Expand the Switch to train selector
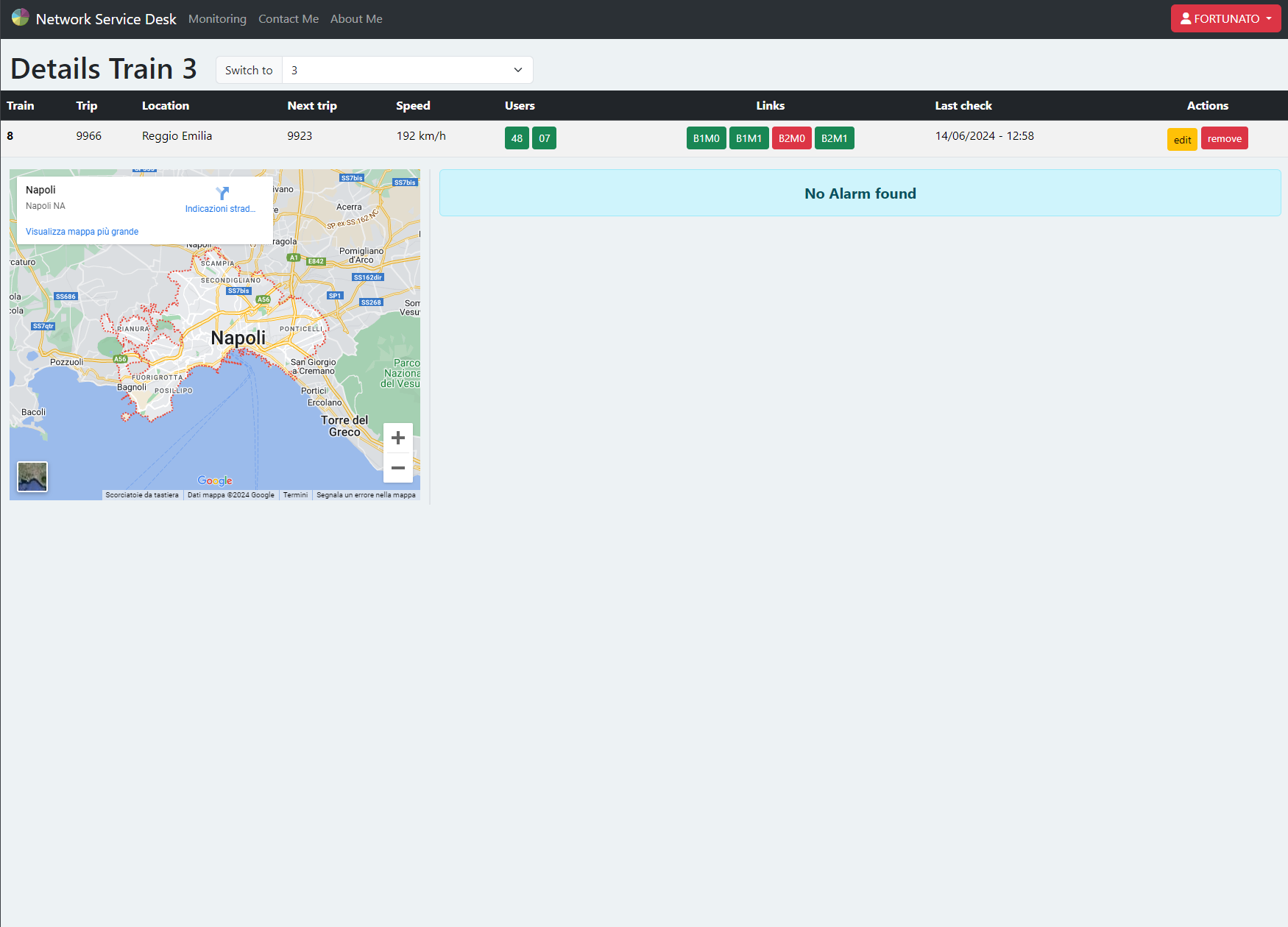 (x=407, y=70)
